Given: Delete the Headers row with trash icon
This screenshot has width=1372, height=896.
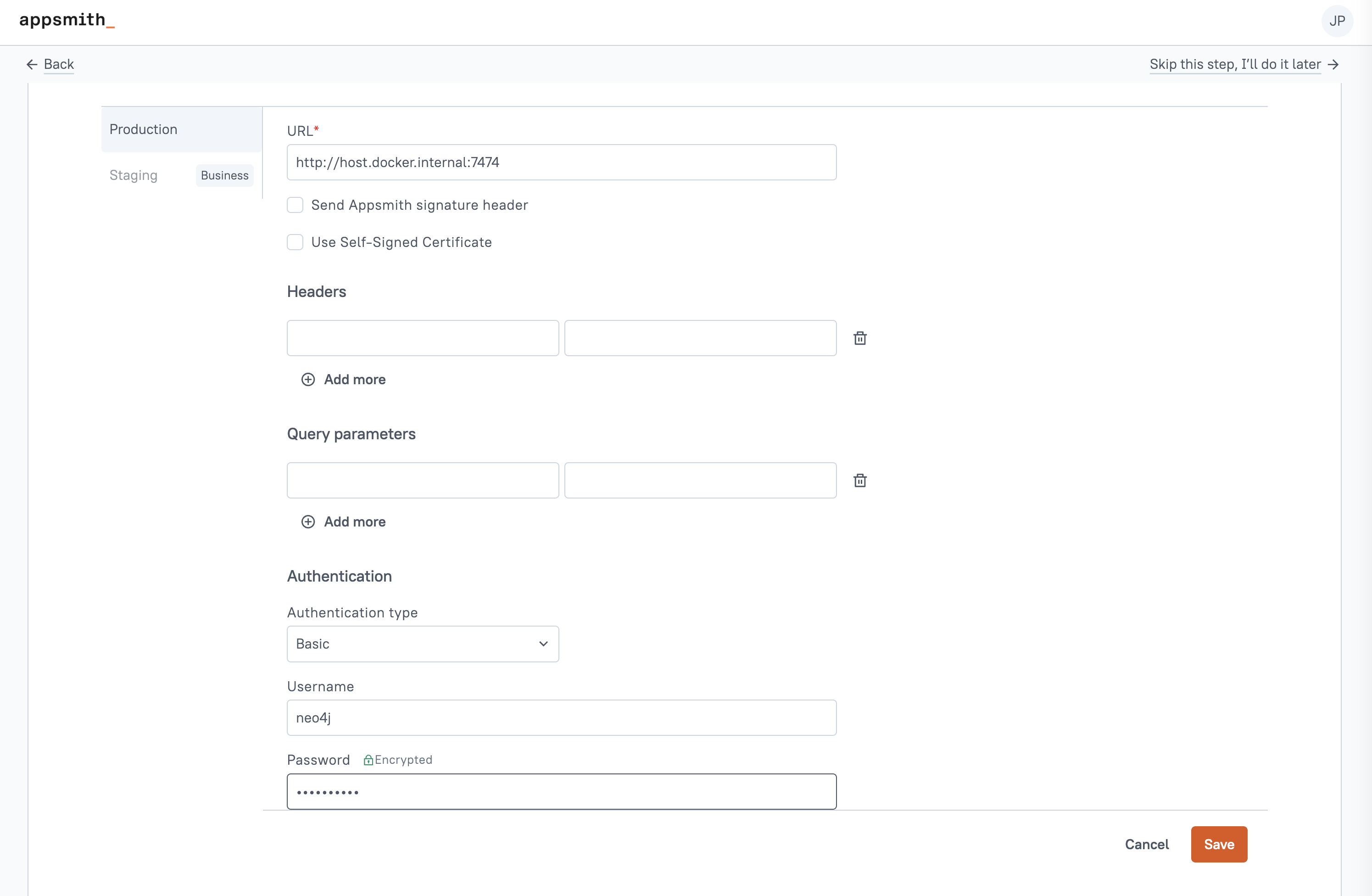Looking at the screenshot, I should (x=859, y=338).
